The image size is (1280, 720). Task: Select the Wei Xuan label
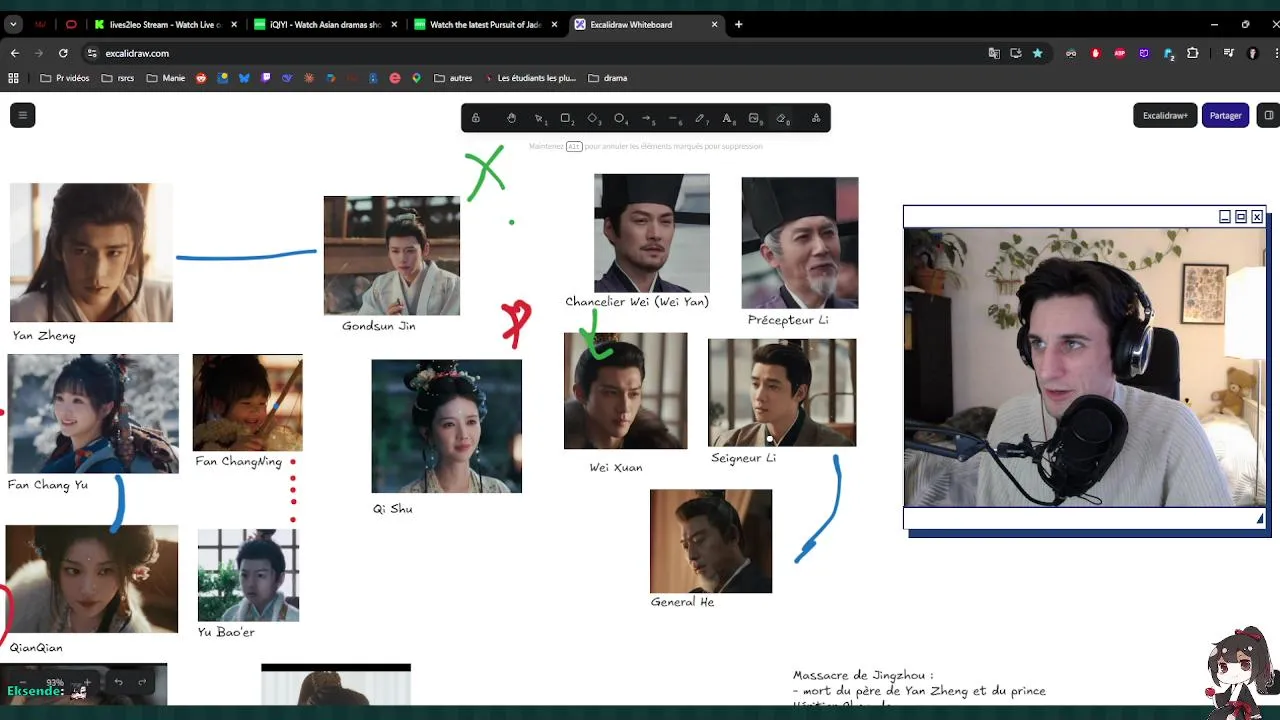click(616, 467)
